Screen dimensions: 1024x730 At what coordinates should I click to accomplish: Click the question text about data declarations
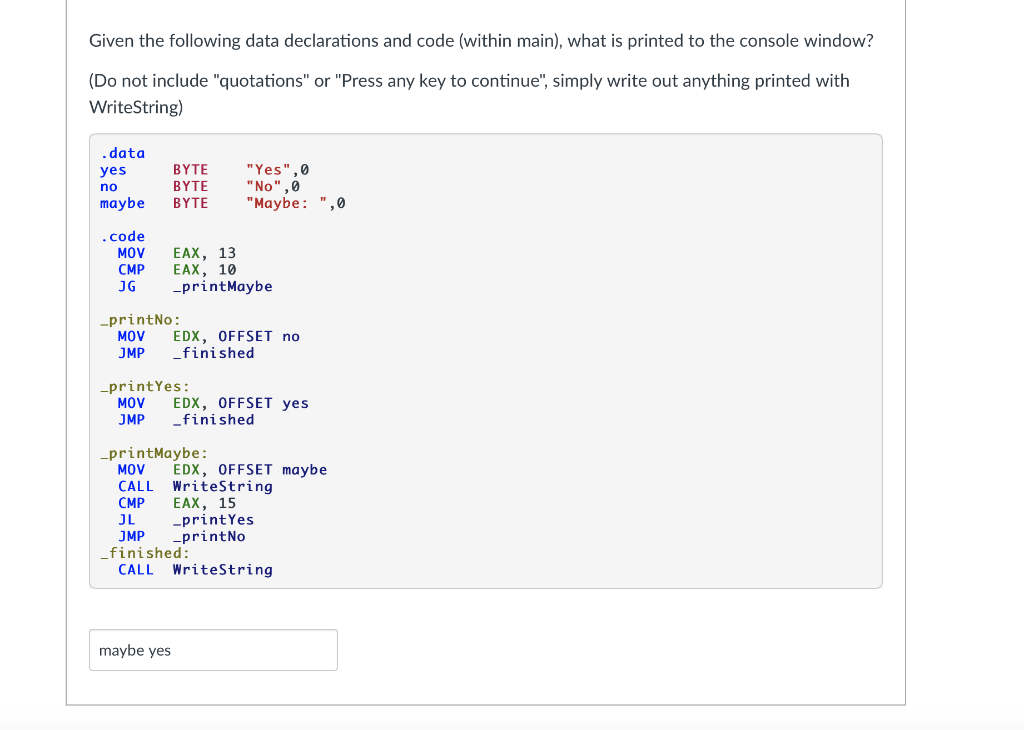coord(481,41)
